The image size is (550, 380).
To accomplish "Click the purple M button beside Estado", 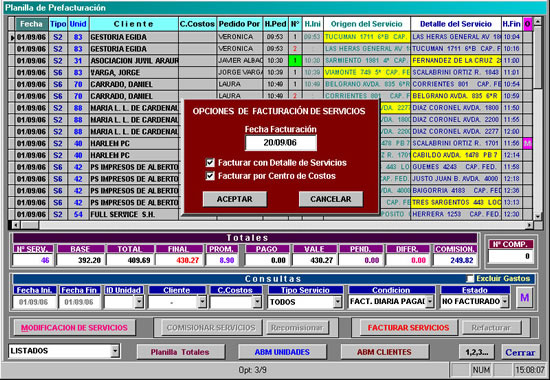I will click(x=524, y=298).
